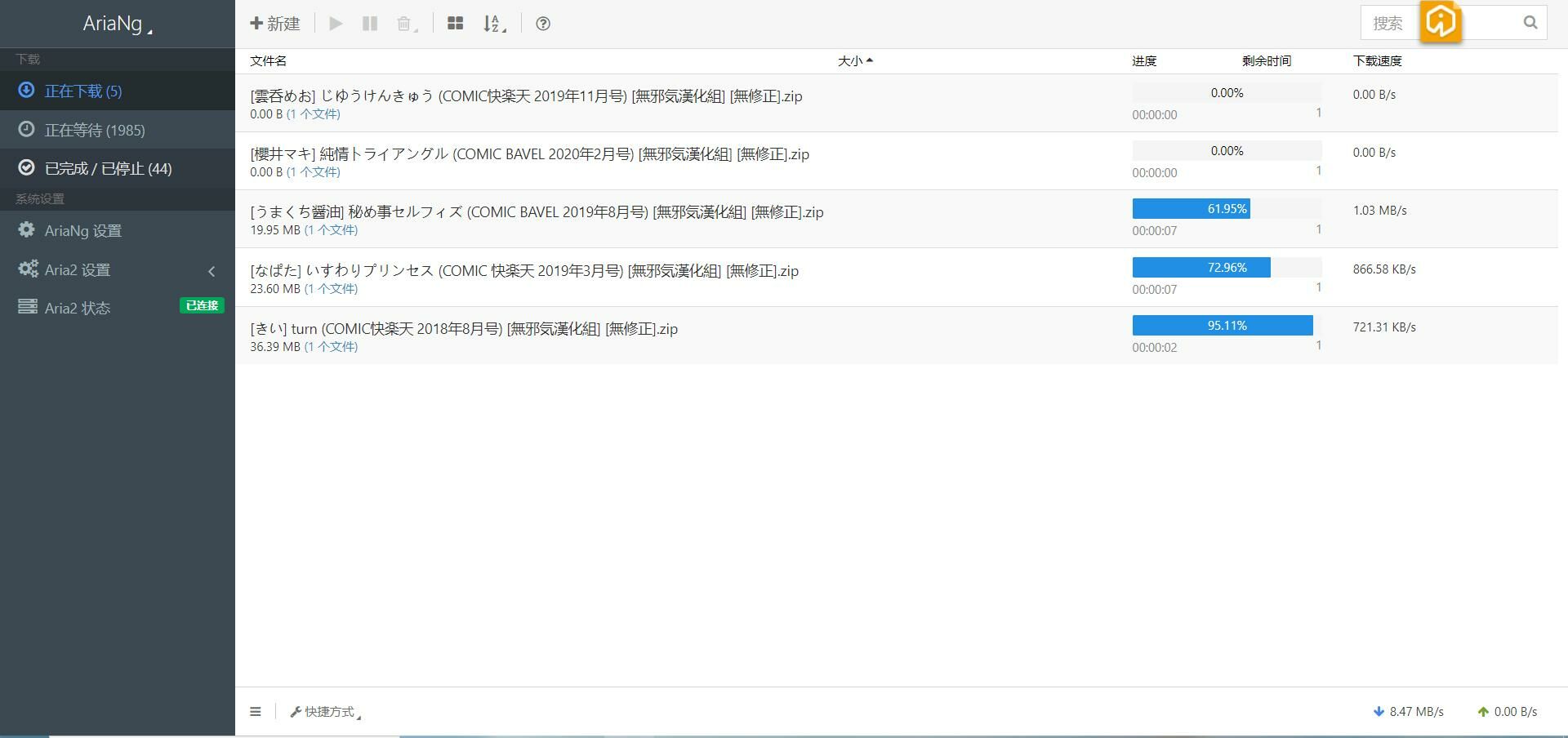The width and height of the screenshot is (1568, 738).
Task: Go to AriaNg 设置 page
Action: click(82, 231)
